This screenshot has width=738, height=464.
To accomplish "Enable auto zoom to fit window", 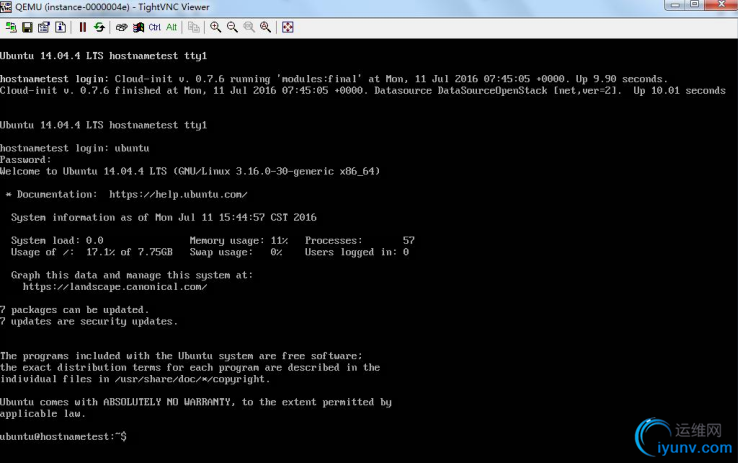I will click(265, 27).
